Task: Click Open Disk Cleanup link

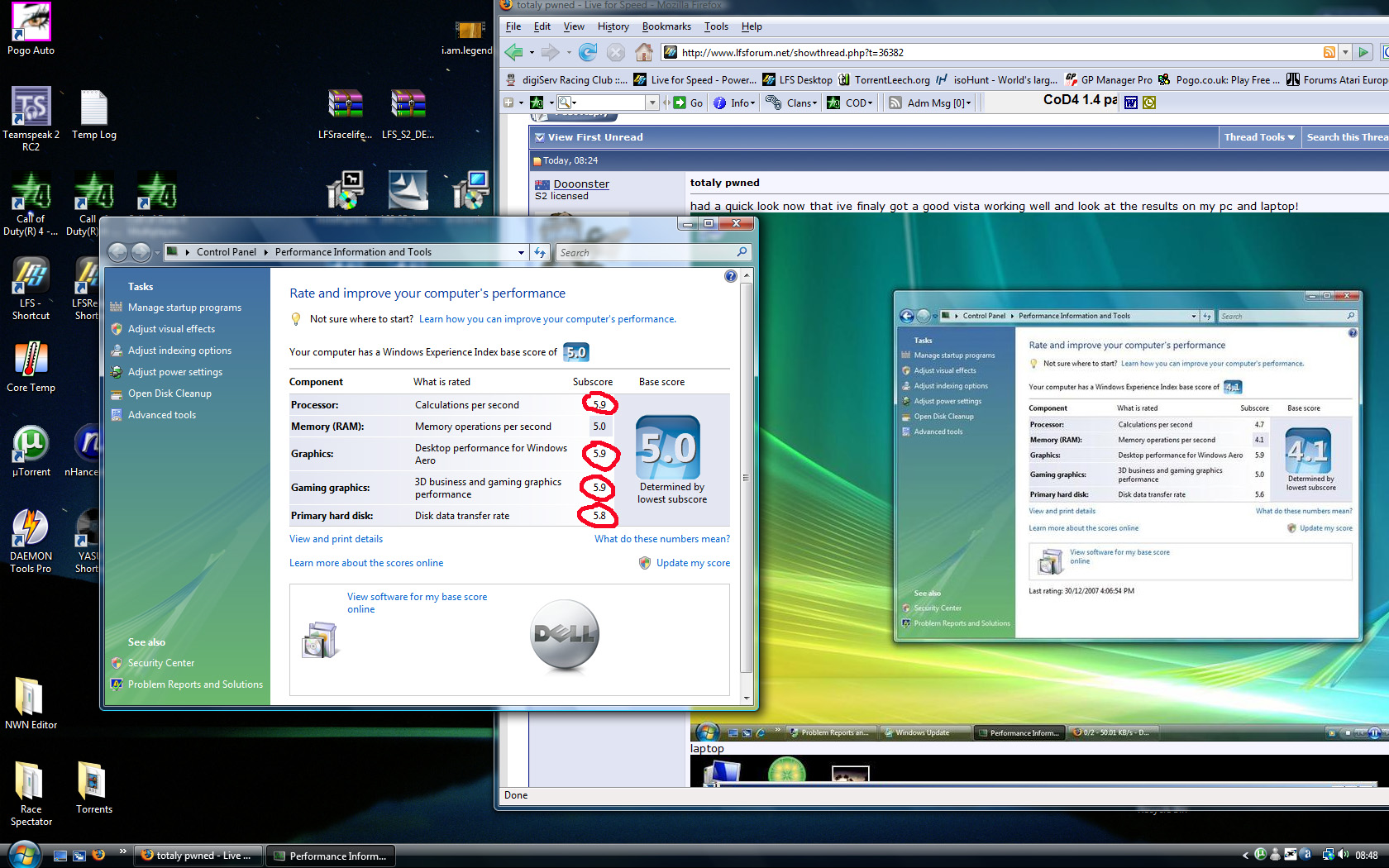Action: coord(169,393)
